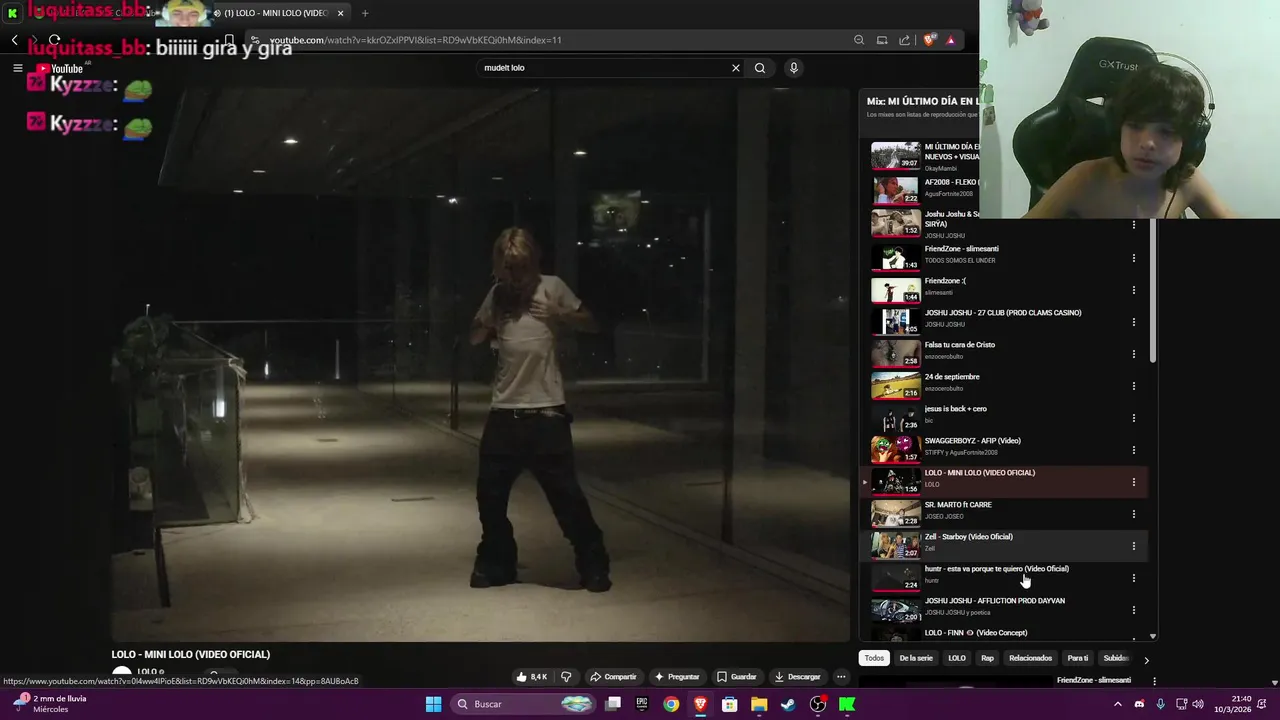
Task: Select the De la serie chip
Action: pyautogui.click(x=916, y=658)
